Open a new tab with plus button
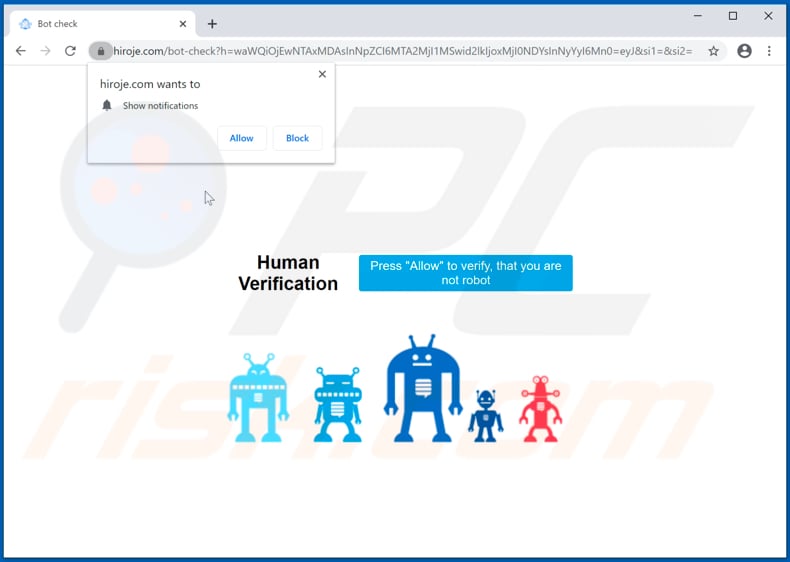This screenshot has width=790, height=562. pyautogui.click(x=212, y=24)
